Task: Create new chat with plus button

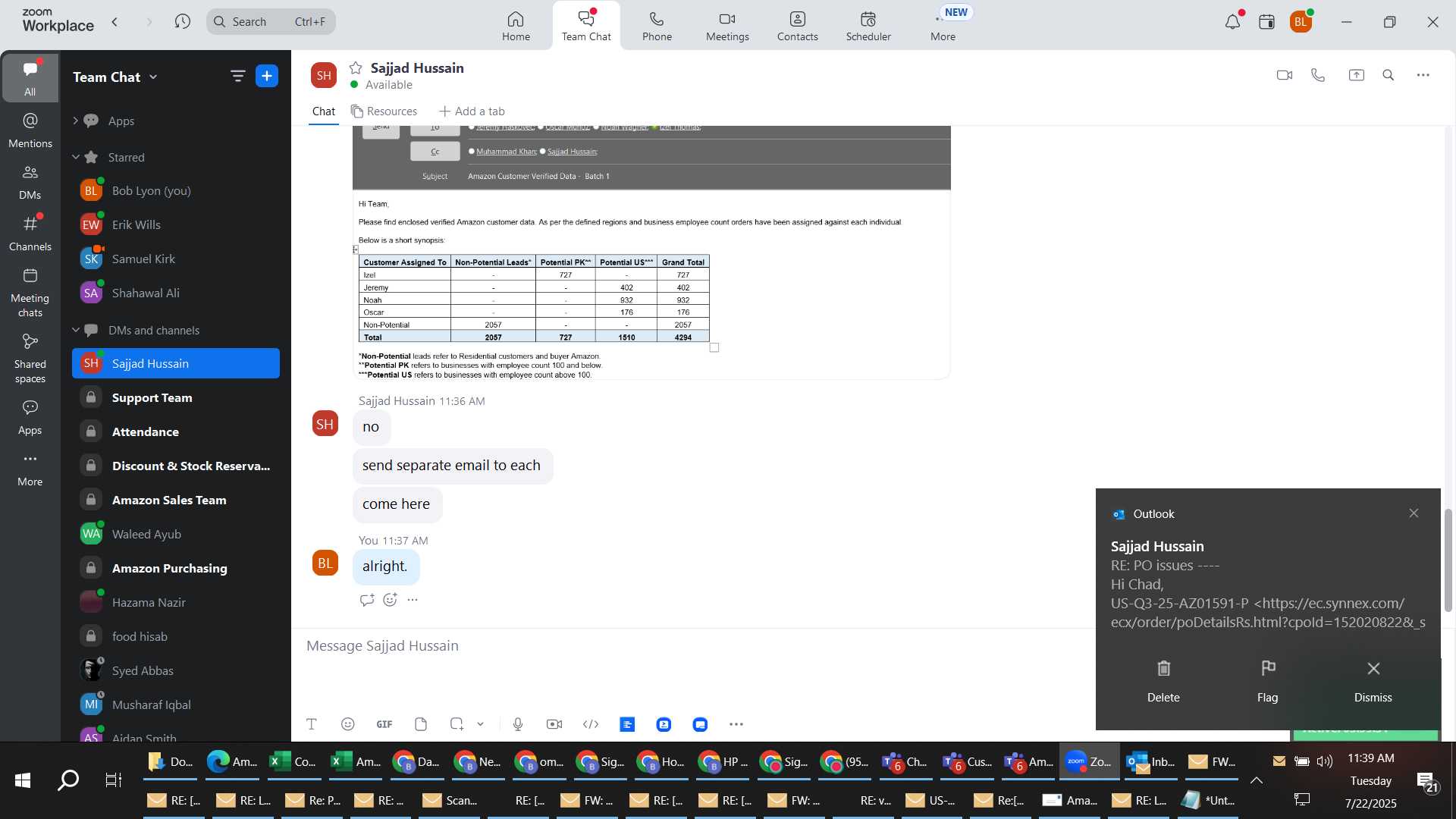Action: tap(267, 76)
